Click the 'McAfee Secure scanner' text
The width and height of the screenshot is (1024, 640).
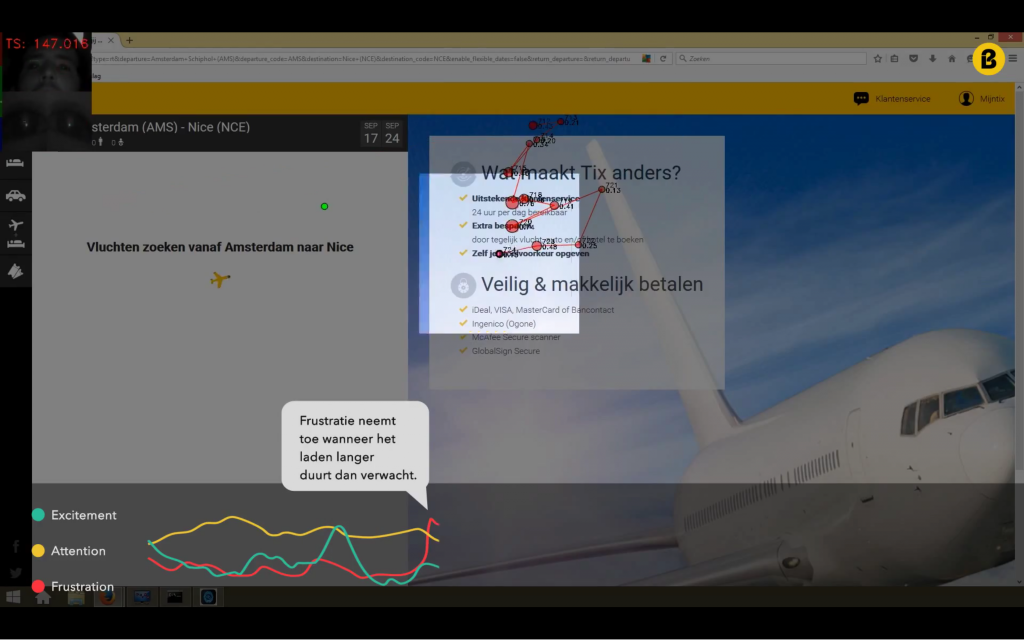coord(516,337)
